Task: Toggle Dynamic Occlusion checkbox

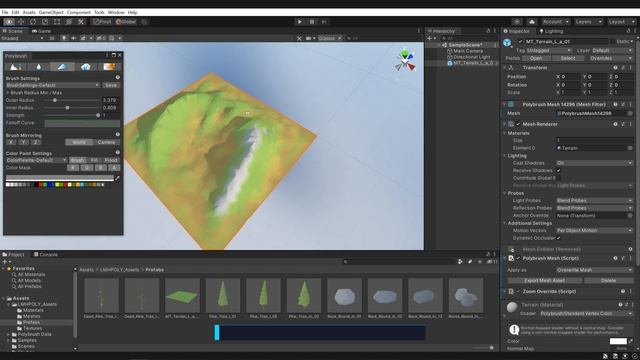Action: [x=558, y=238]
